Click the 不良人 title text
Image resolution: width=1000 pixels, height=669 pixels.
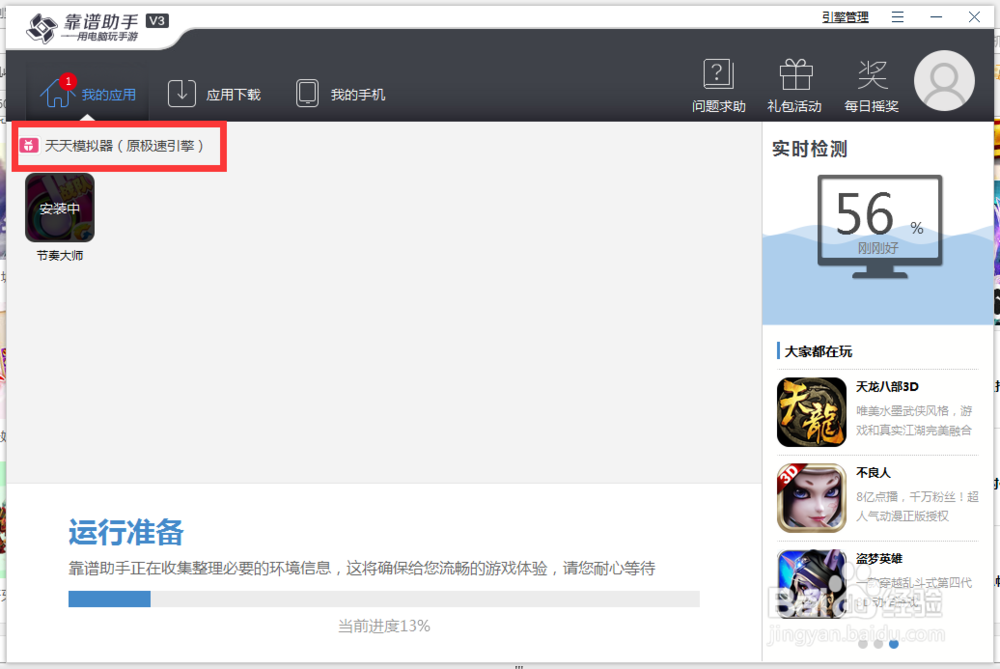(x=873, y=473)
